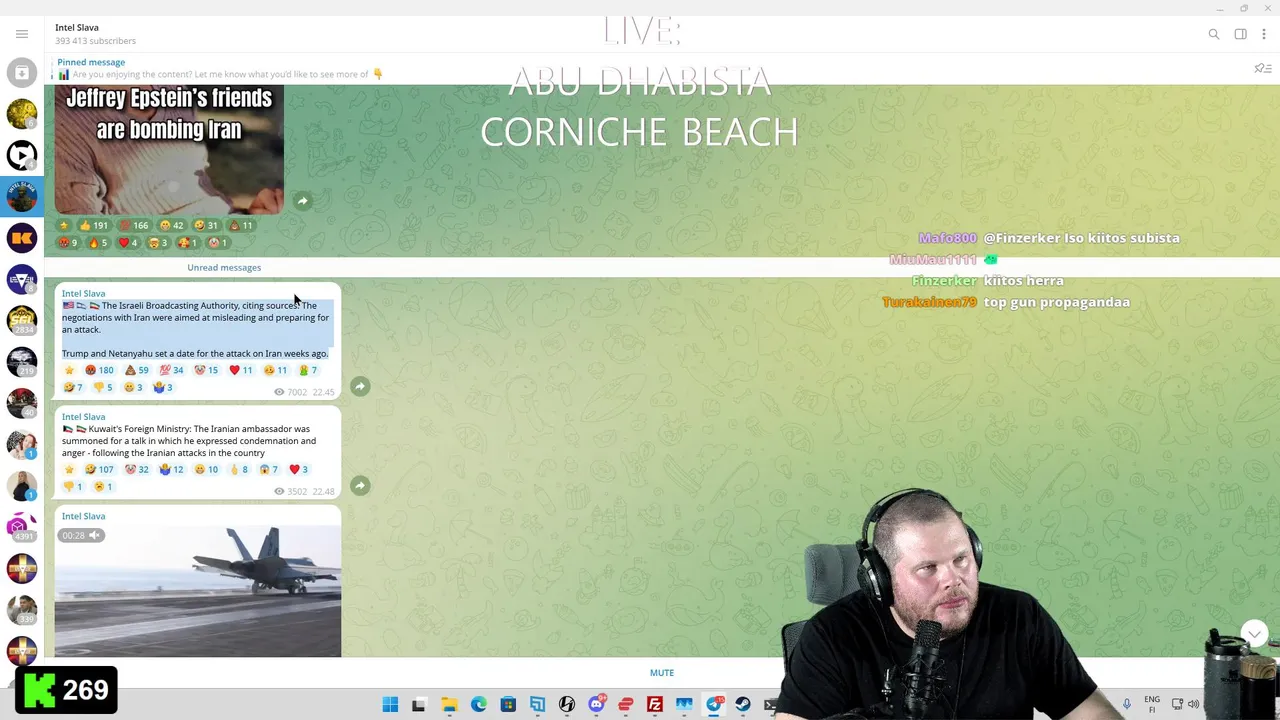Toggle the heart 11 reaction on Israeli post
The image size is (1280, 720).
point(241,370)
